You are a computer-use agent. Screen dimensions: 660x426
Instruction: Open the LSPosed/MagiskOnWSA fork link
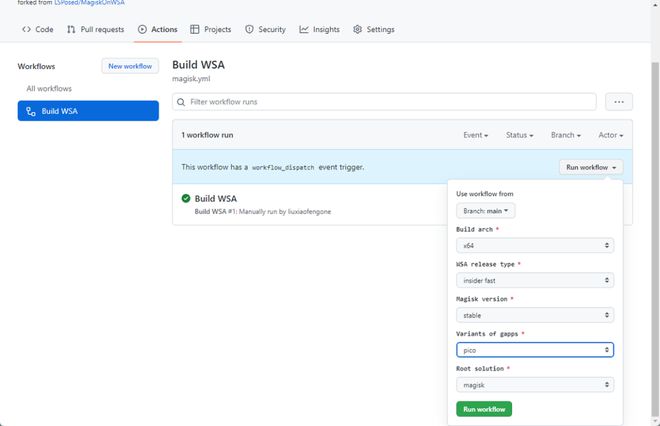(89, 3)
